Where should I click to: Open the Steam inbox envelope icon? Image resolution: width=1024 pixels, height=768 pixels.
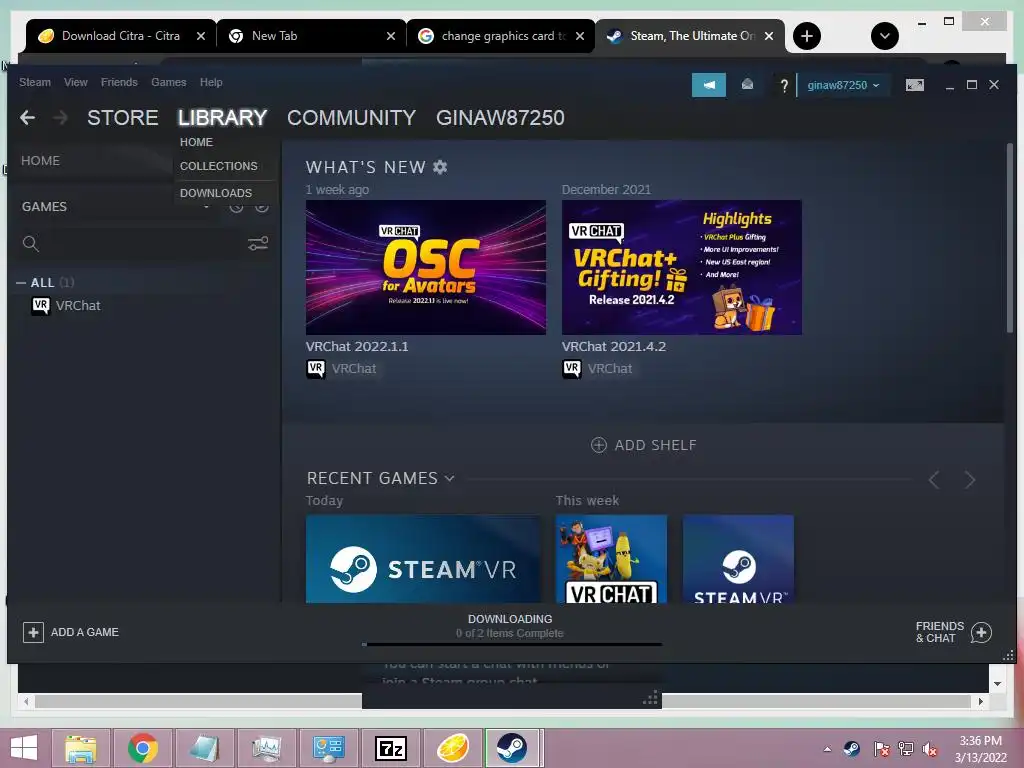pyautogui.click(x=747, y=85)
